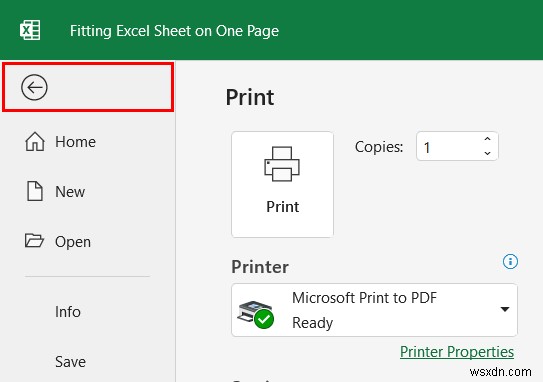Click the house icon beside Home

coord(35,142)
